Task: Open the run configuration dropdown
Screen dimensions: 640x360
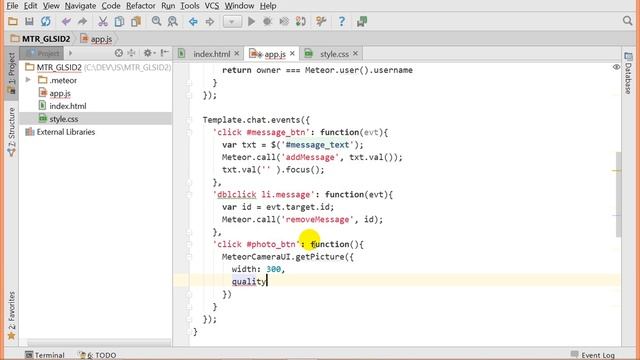Action: (232, 22)
